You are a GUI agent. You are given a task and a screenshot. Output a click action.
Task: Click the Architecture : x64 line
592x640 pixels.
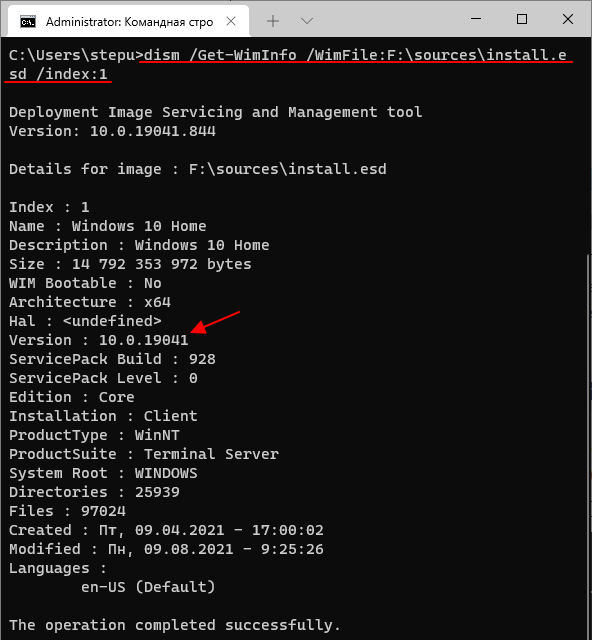(90, 302)
